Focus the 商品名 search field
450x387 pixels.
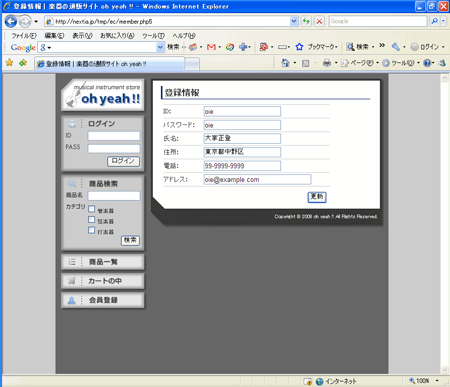click(x=114, y=196)
